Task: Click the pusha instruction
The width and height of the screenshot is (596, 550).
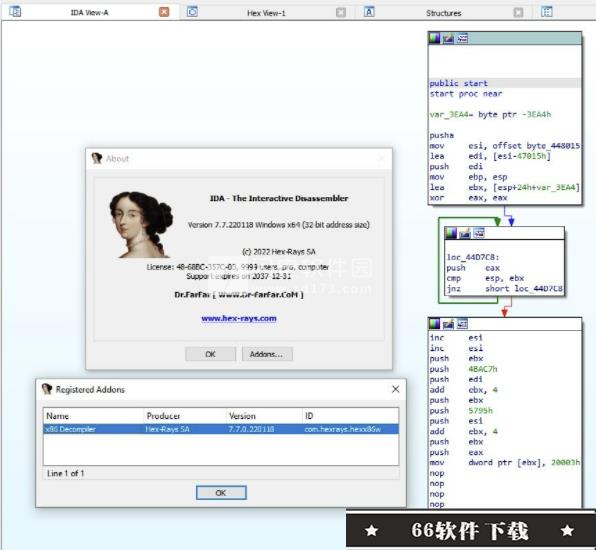Action: (x=441, y=135)
